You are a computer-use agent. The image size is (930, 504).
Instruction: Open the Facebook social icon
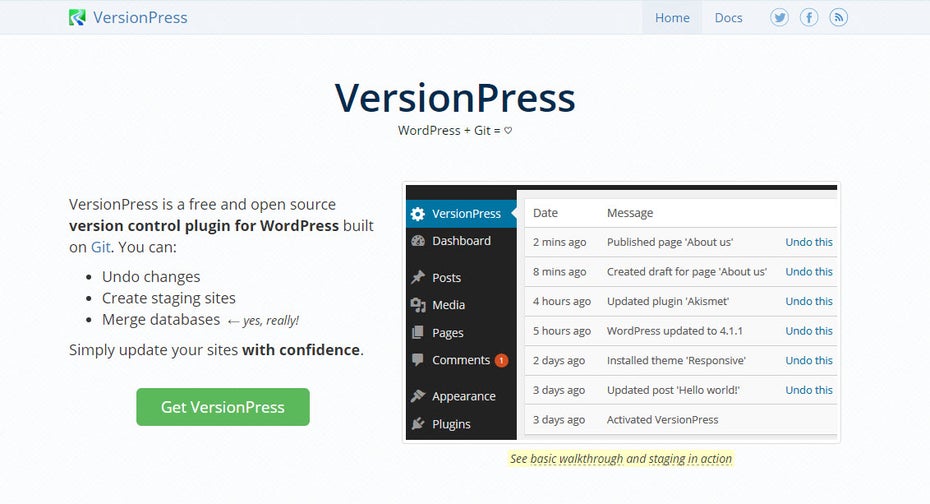[809, 18]
